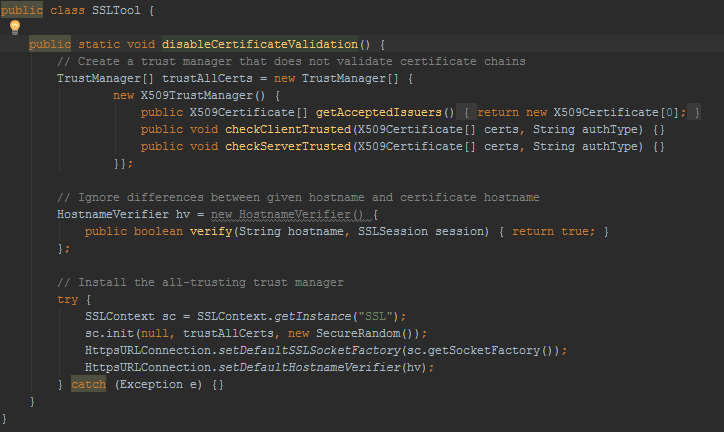The image size is (724, 432).
Task: Click the getAcceptedIssuers method name
Action: [x=379, y=112]
